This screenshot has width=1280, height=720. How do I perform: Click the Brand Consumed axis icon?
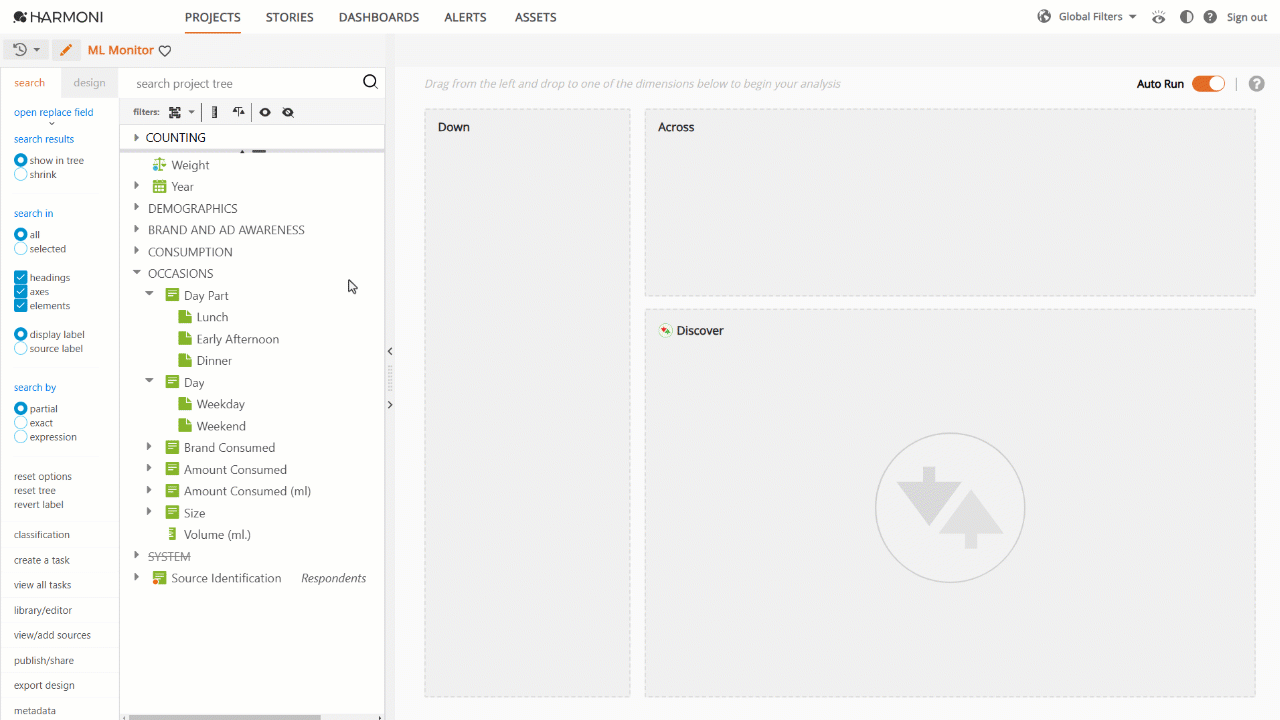tap(172, 447)
